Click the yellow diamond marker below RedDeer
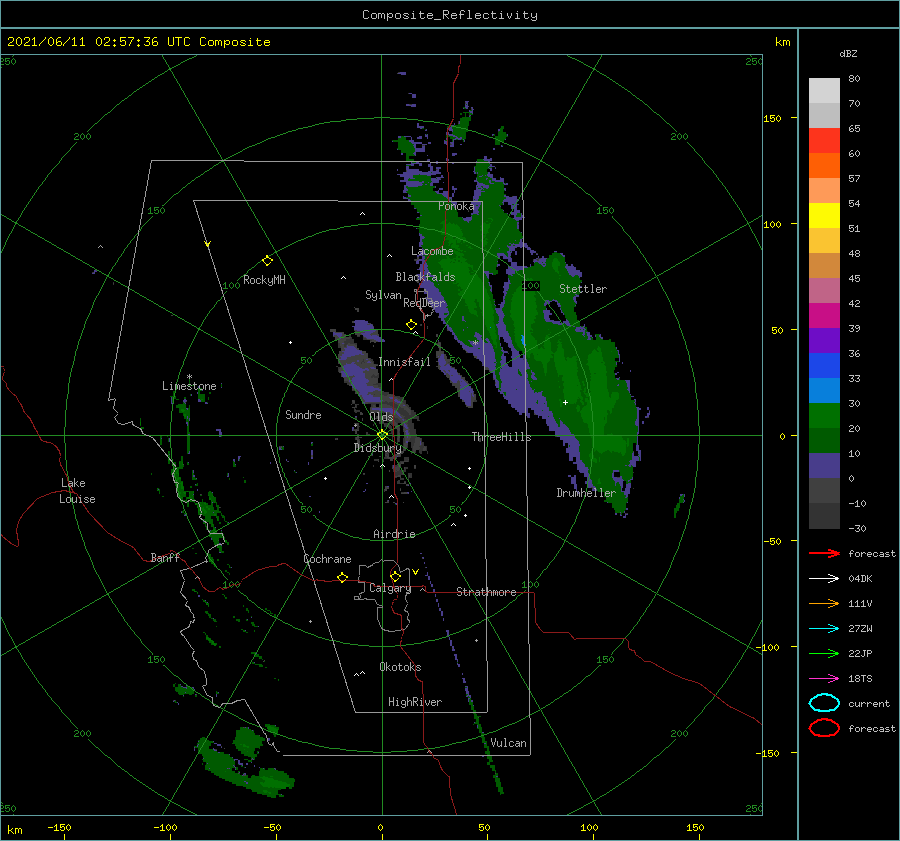Viewport: 900px width, 841px height. point(412,325)
